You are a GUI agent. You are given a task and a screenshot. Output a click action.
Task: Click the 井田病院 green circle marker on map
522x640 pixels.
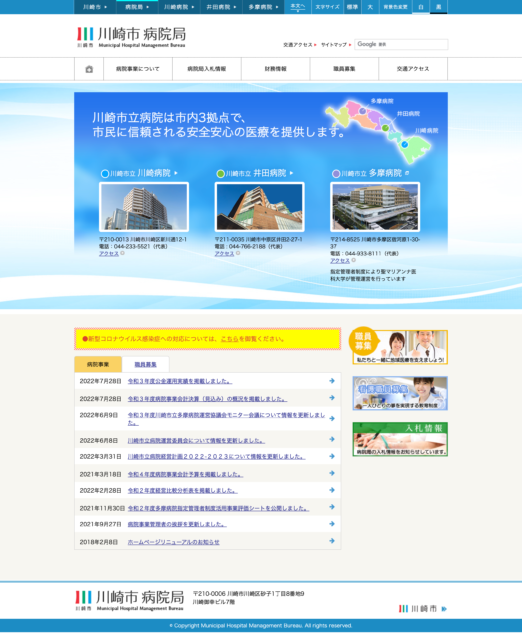385,128
